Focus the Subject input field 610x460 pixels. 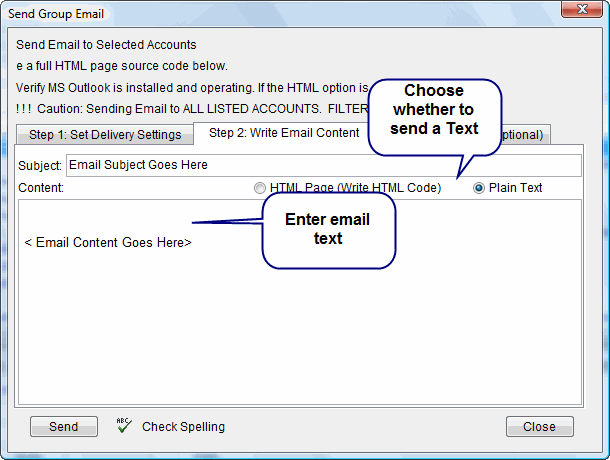point(324,165)
